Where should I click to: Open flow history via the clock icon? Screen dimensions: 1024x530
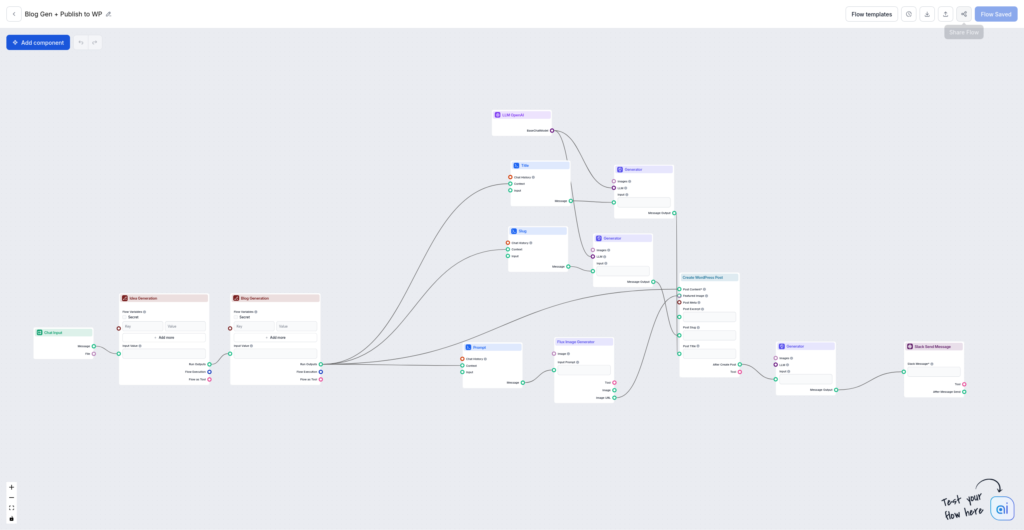point(908,14)
